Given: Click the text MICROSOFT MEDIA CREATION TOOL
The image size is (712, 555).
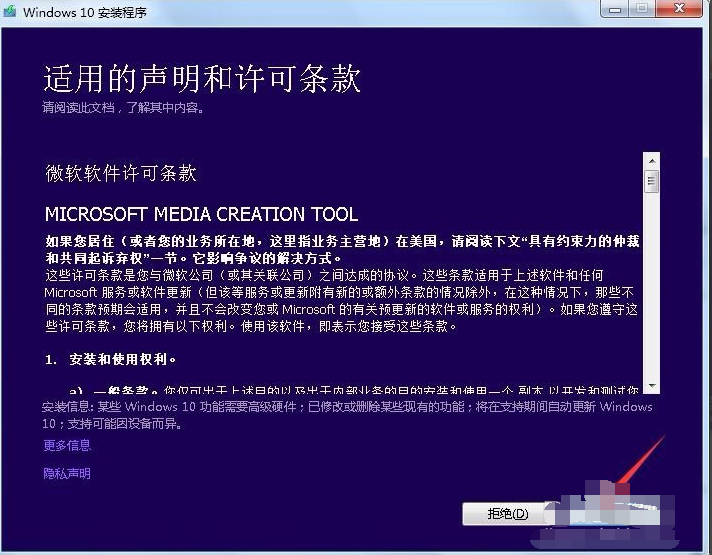Looking at the screenshot, I should click(202, 214).
